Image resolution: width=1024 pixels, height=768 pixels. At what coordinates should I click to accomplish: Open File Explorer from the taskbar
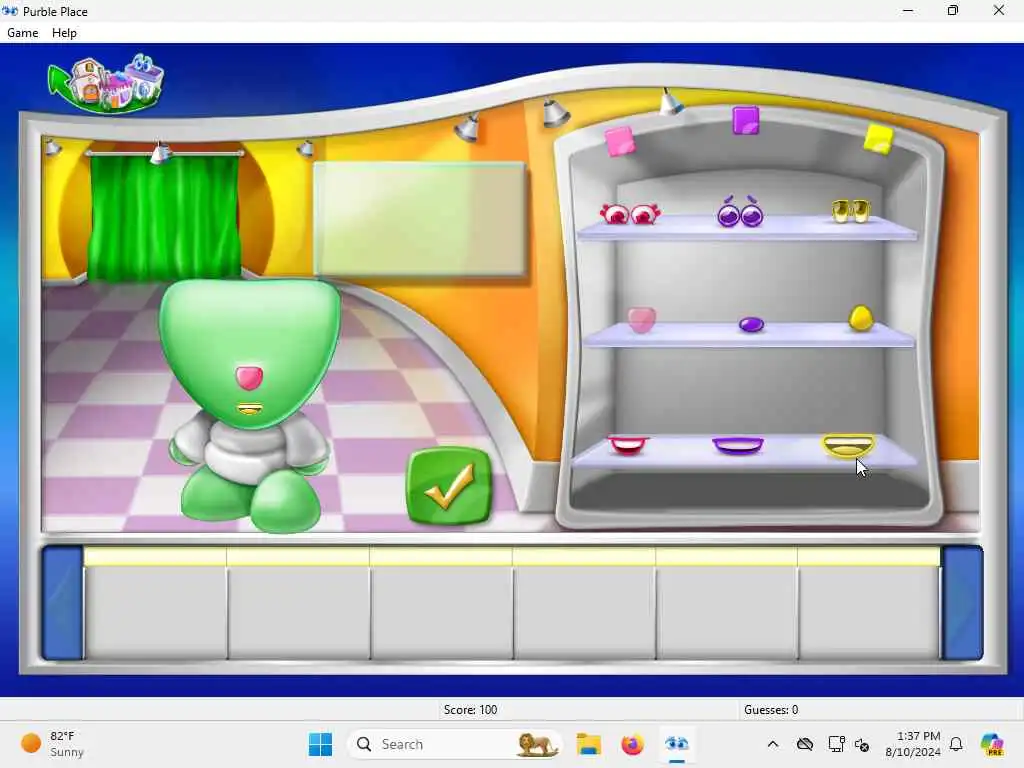(588, 744)
